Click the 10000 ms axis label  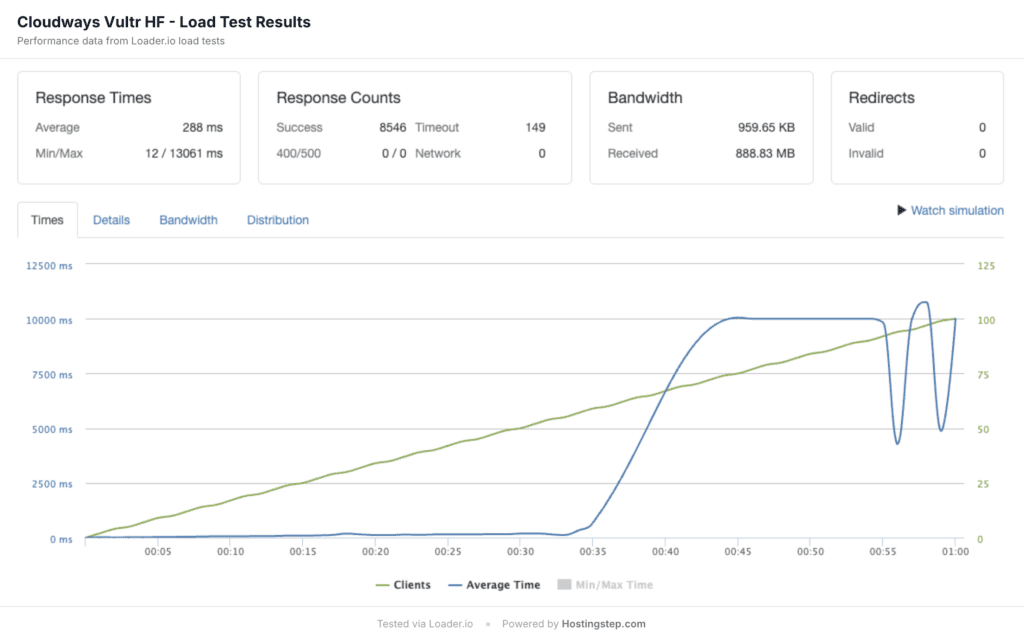(49, 320)
